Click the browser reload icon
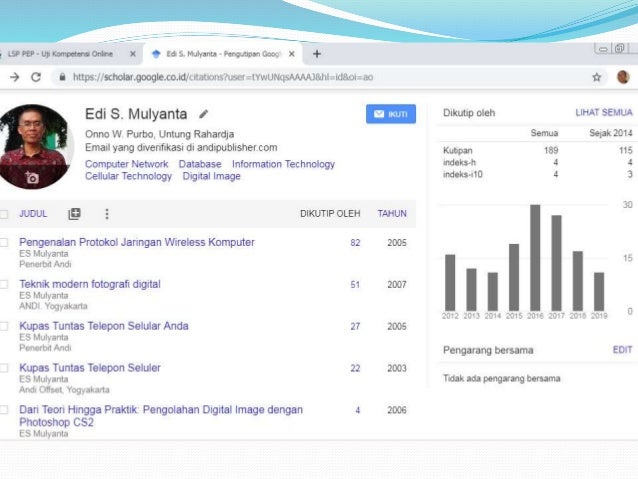 click(x=36, y=77)
